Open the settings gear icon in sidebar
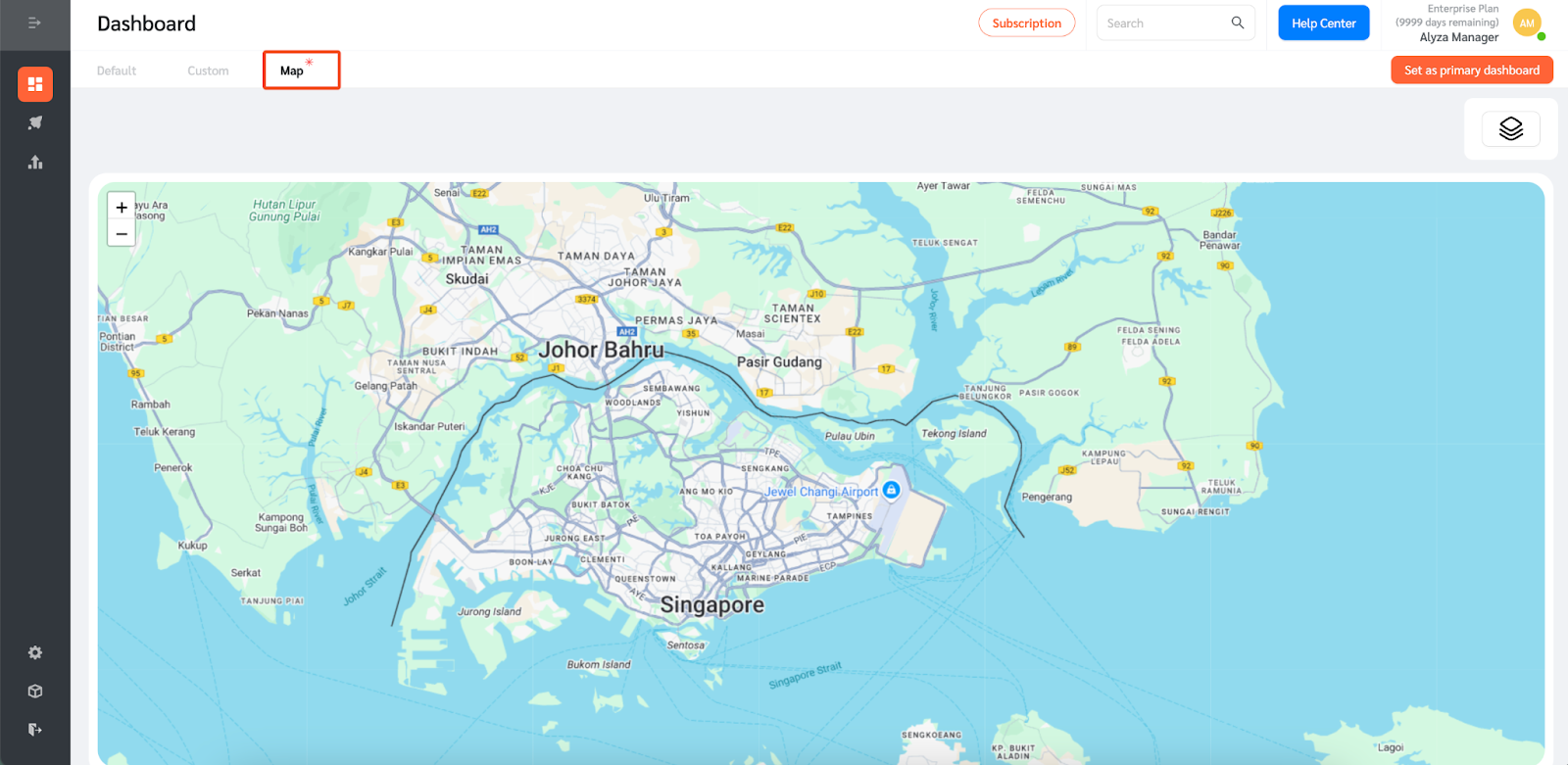The width and height of the screenshot is (1568, 765). coord(35,652)
